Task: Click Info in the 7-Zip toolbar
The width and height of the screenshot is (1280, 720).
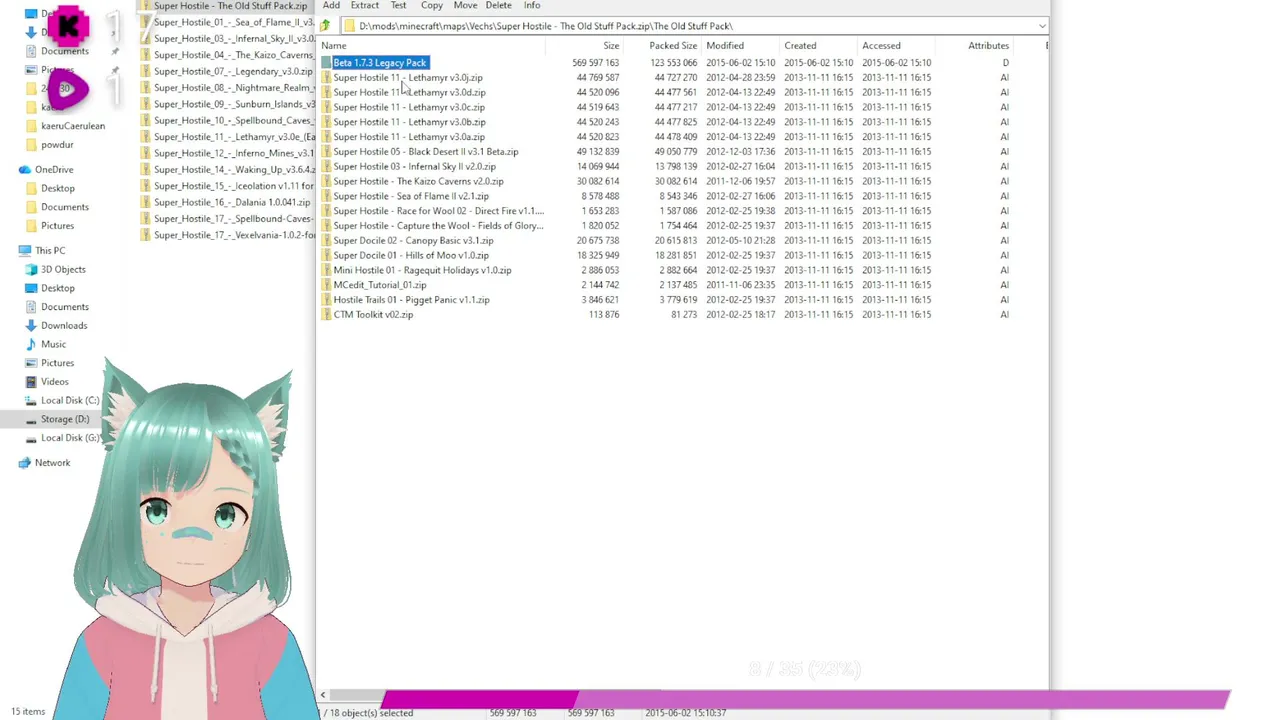Action: 532,6
